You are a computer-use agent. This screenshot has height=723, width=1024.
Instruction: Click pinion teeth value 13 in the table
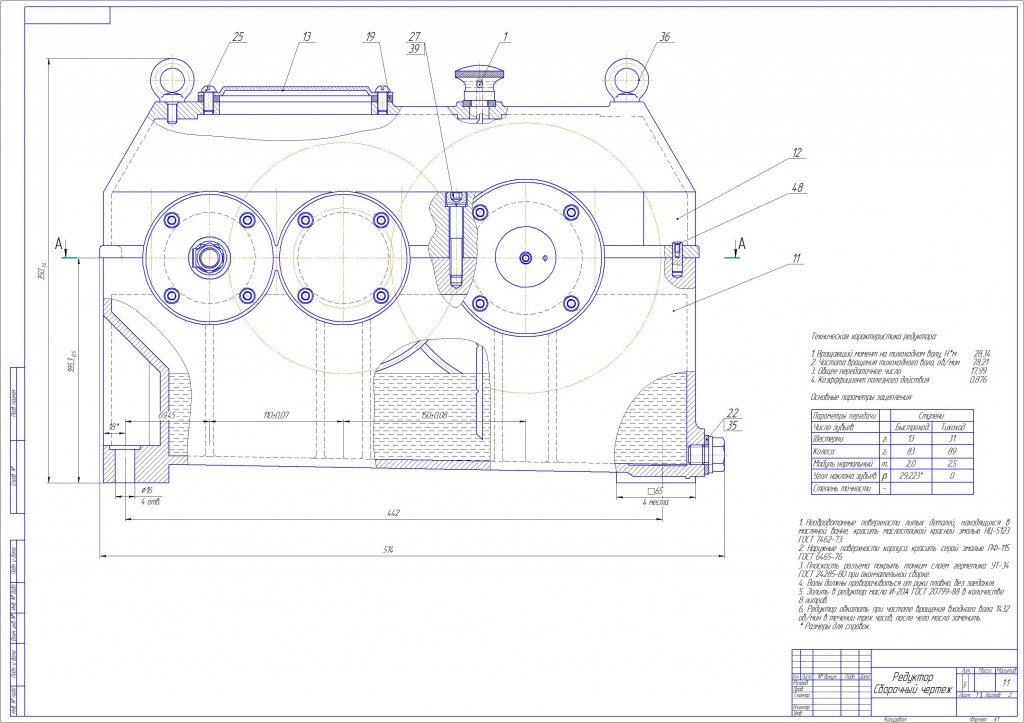click(x=911, y=440)
